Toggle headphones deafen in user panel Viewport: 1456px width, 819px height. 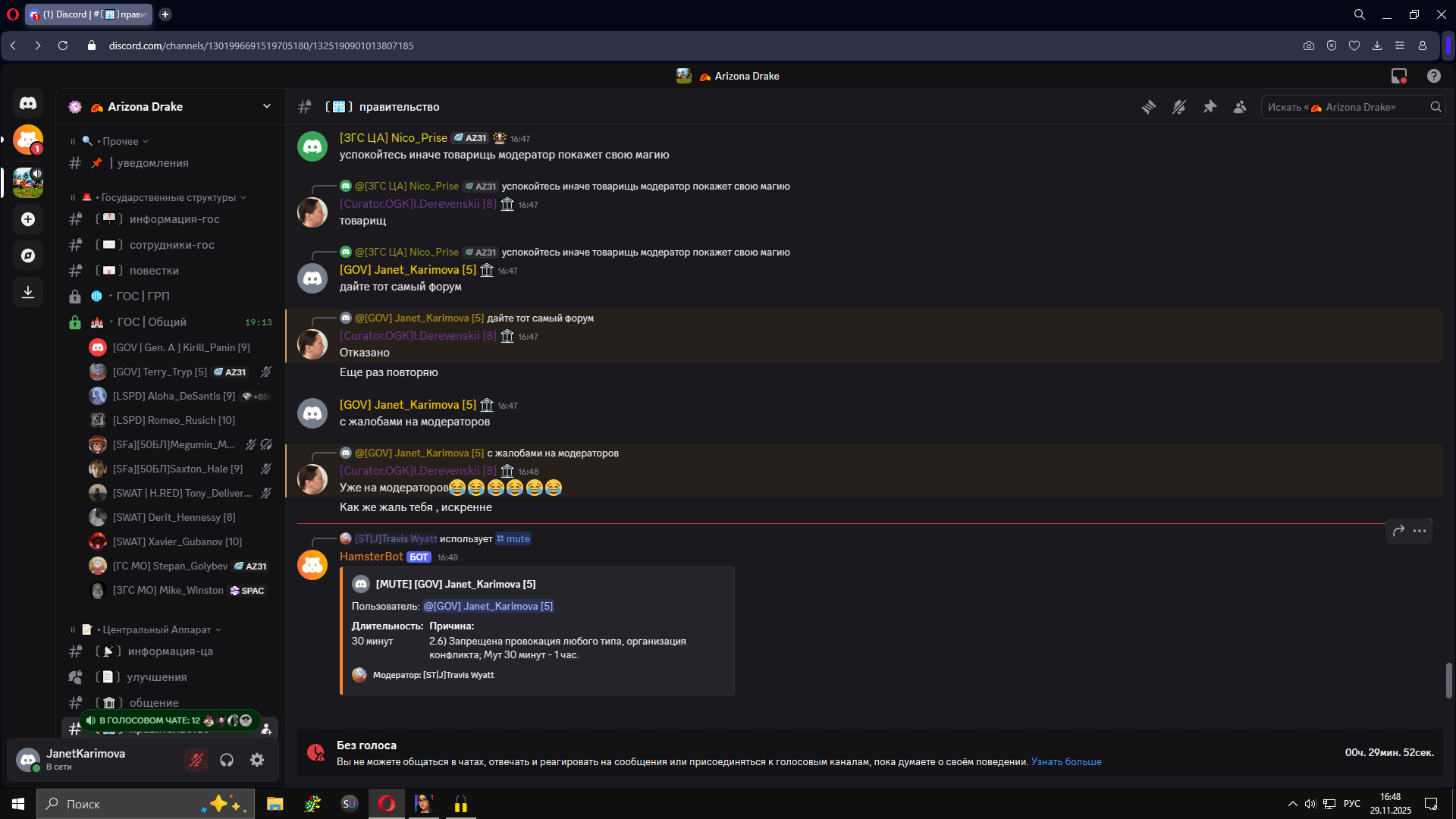coord(227,760)
